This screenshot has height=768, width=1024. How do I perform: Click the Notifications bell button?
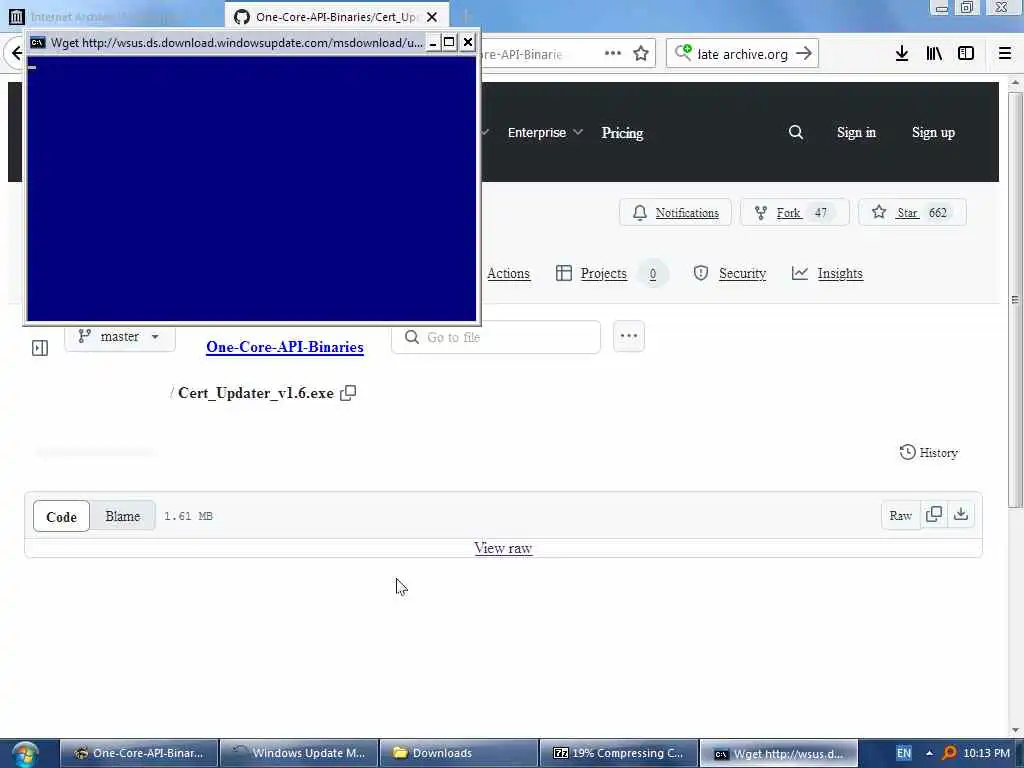point(675,213)
